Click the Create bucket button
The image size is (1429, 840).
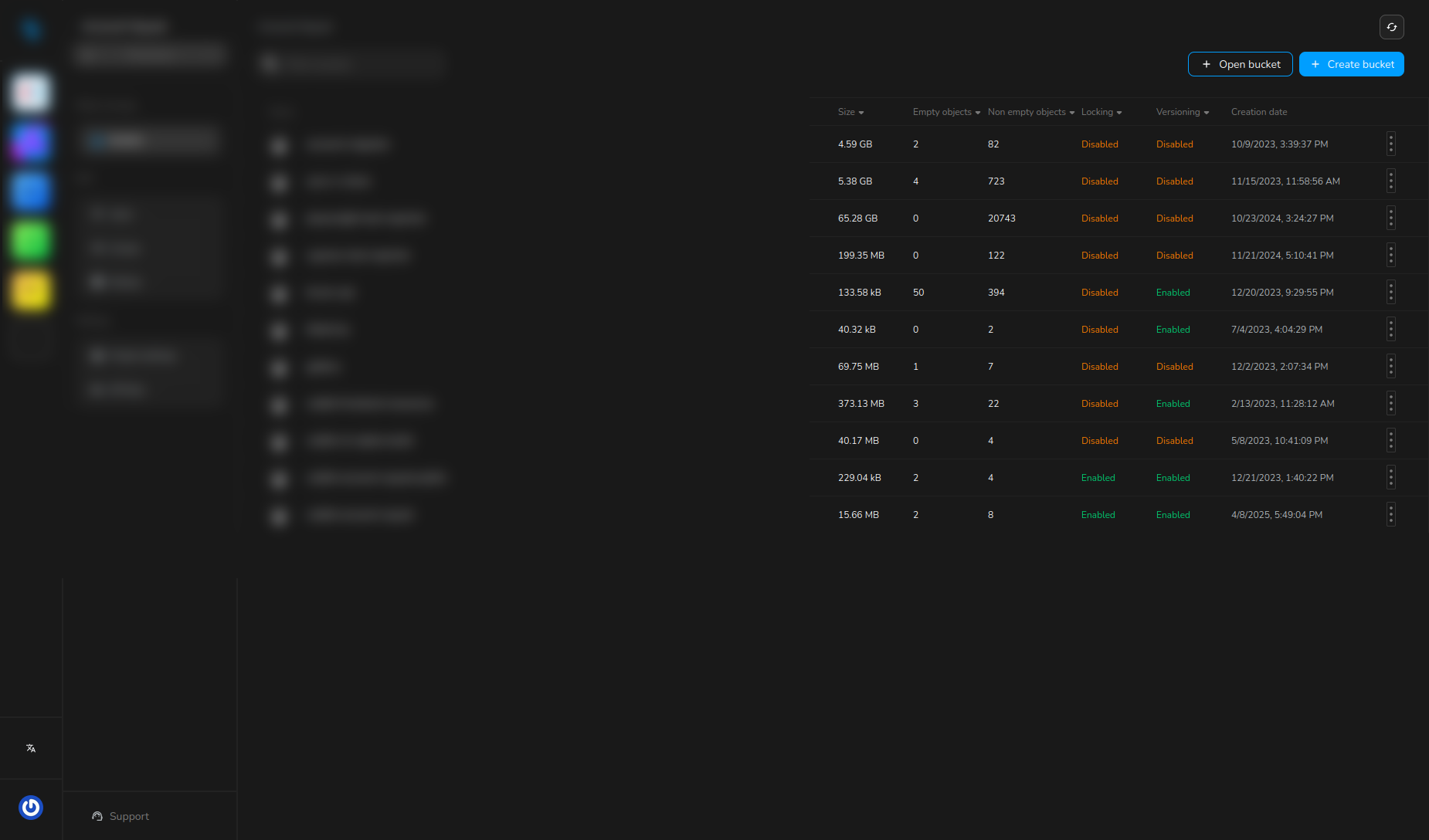[1351, 64]
